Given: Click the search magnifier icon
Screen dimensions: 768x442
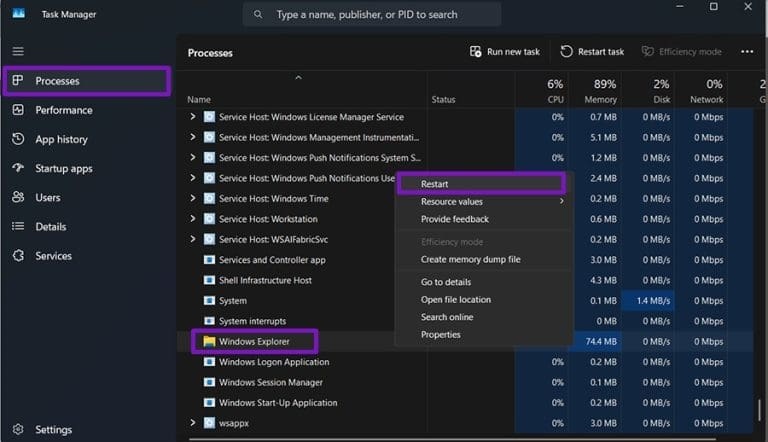Looking at the screenshot, I should [258, 15].
